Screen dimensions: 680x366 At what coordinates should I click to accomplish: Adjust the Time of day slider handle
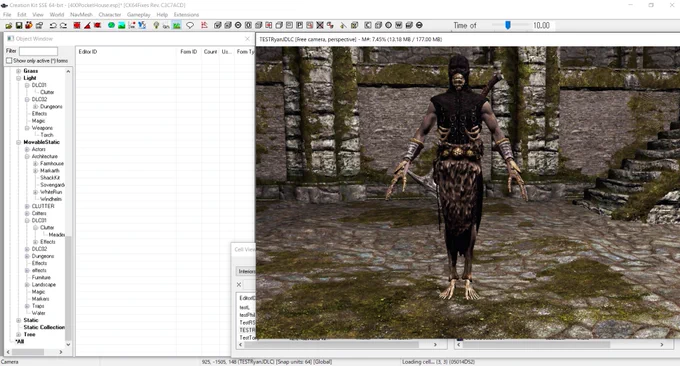[x=507, y=26]
